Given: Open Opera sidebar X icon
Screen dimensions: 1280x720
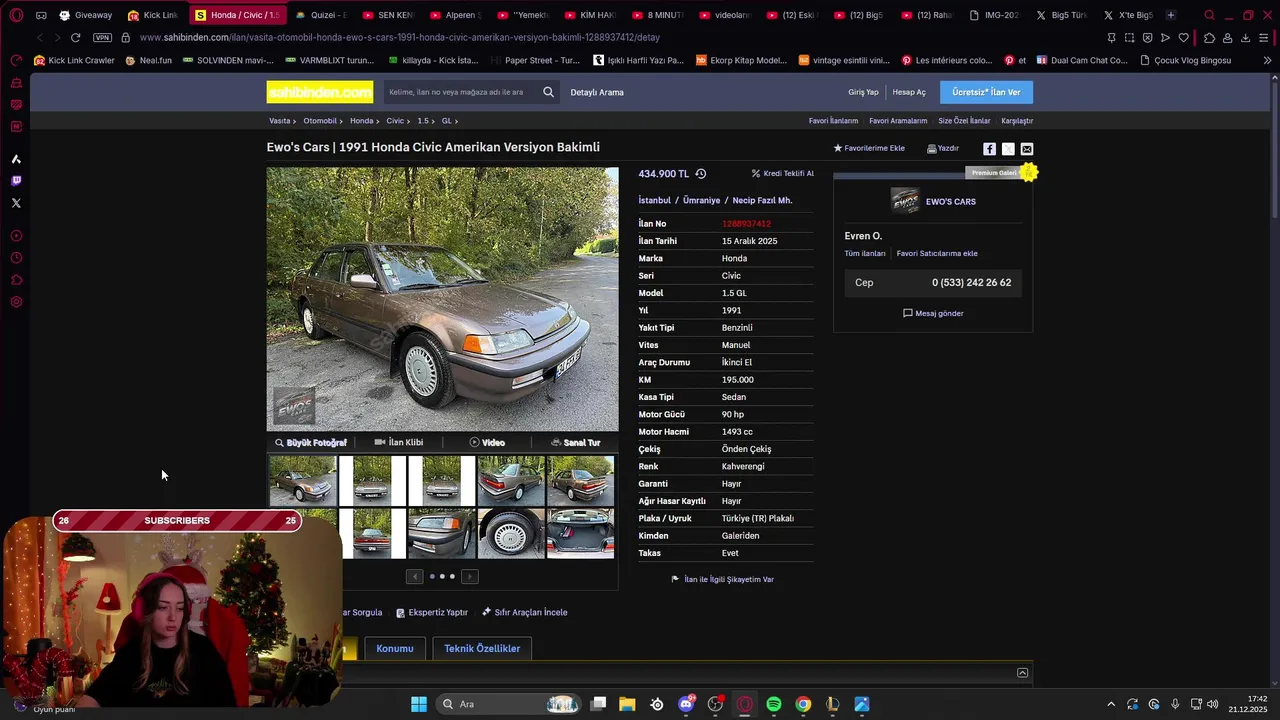Looking at the screenshot, I should [16, 203].
